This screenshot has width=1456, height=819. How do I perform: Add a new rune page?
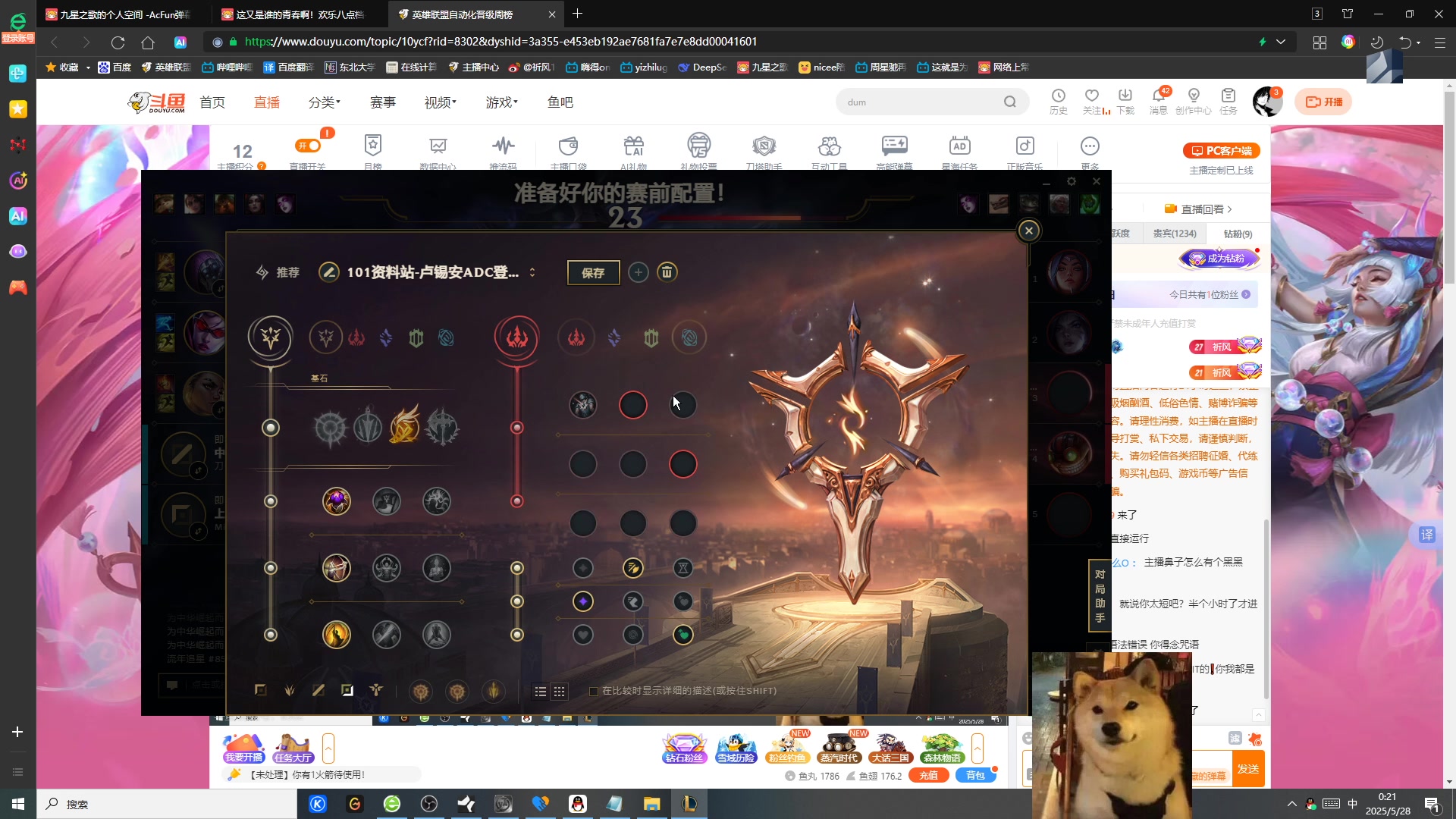(x=639, y=272)
